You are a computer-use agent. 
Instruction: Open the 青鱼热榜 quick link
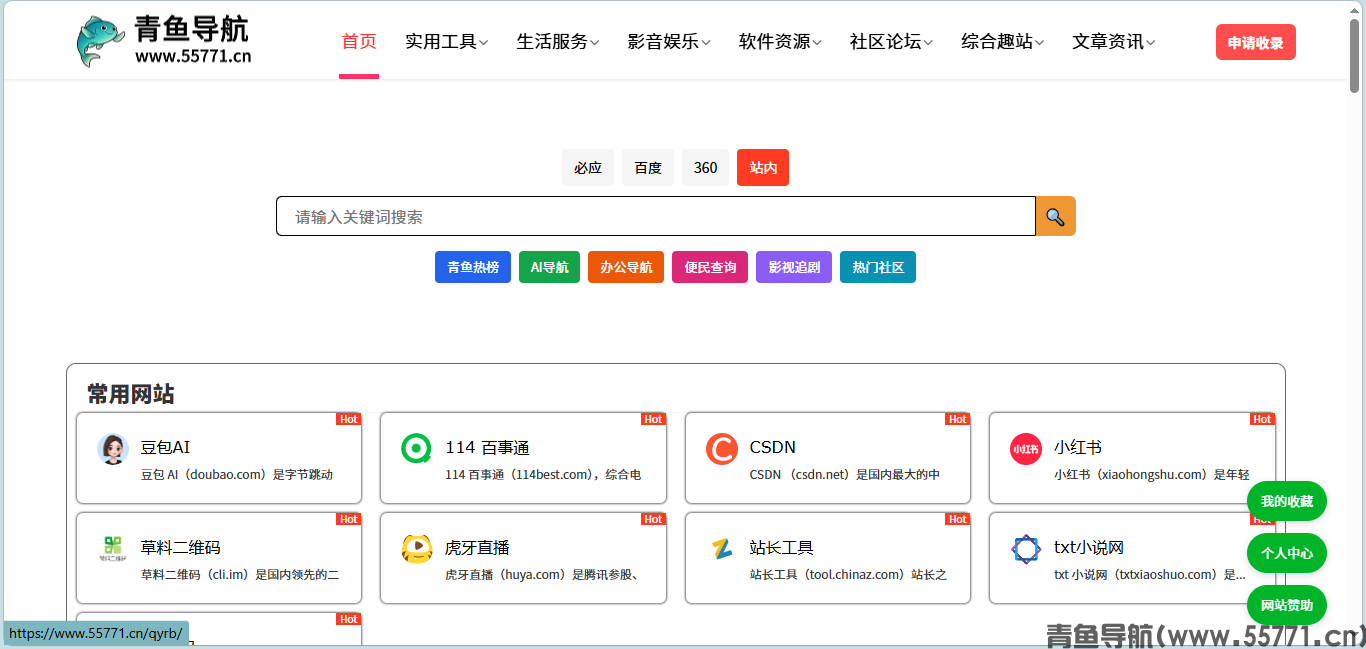tap(473, 267)
